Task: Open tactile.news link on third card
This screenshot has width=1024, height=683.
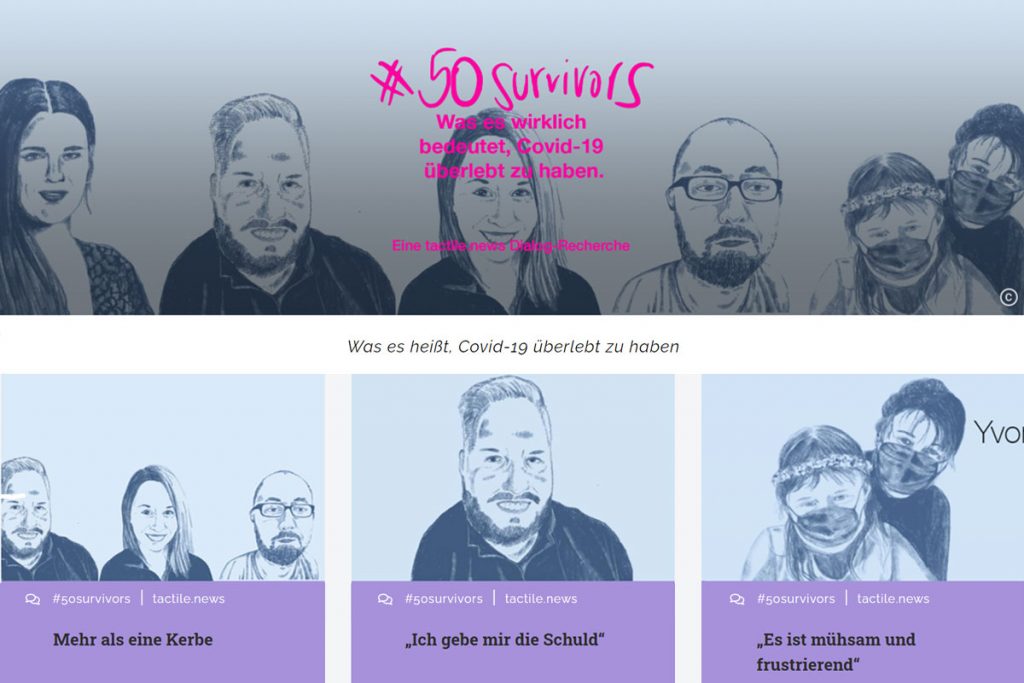Action: point(893,599)
